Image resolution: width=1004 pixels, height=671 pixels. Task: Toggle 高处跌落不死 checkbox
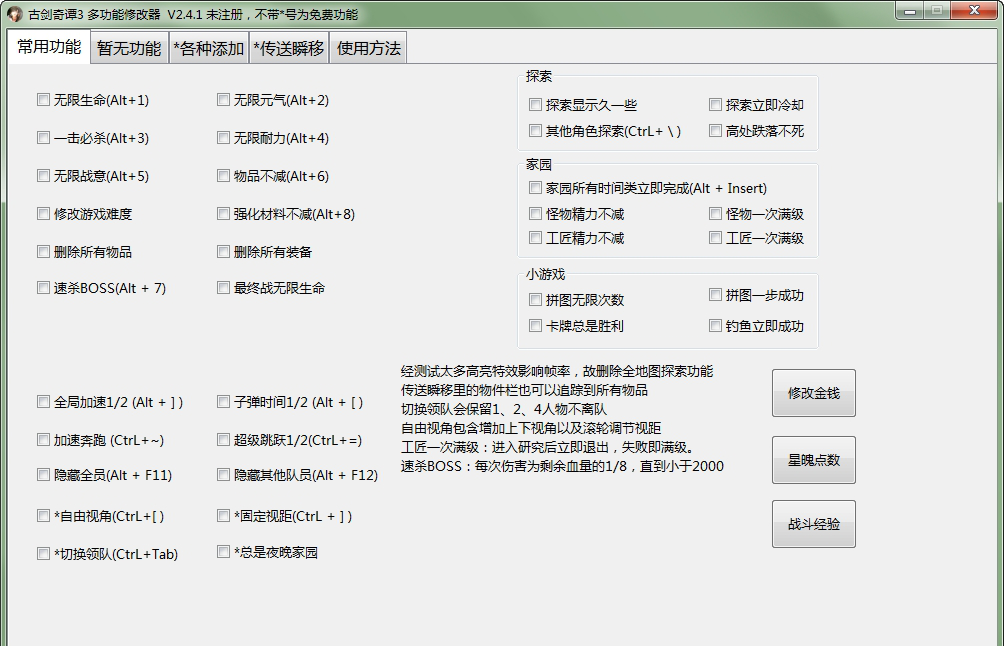[716, 131]
